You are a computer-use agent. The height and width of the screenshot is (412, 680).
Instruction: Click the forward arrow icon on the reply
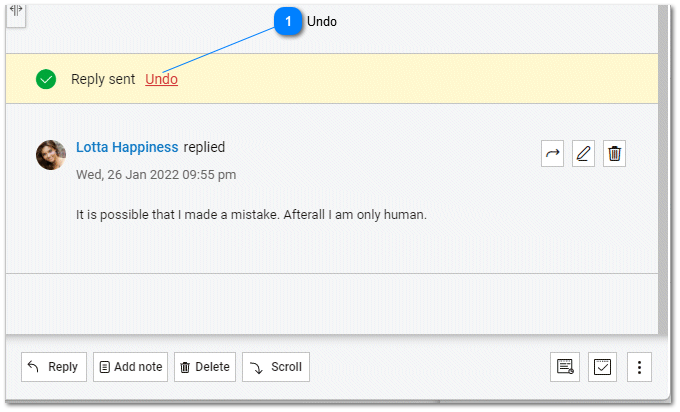[553, 154]
